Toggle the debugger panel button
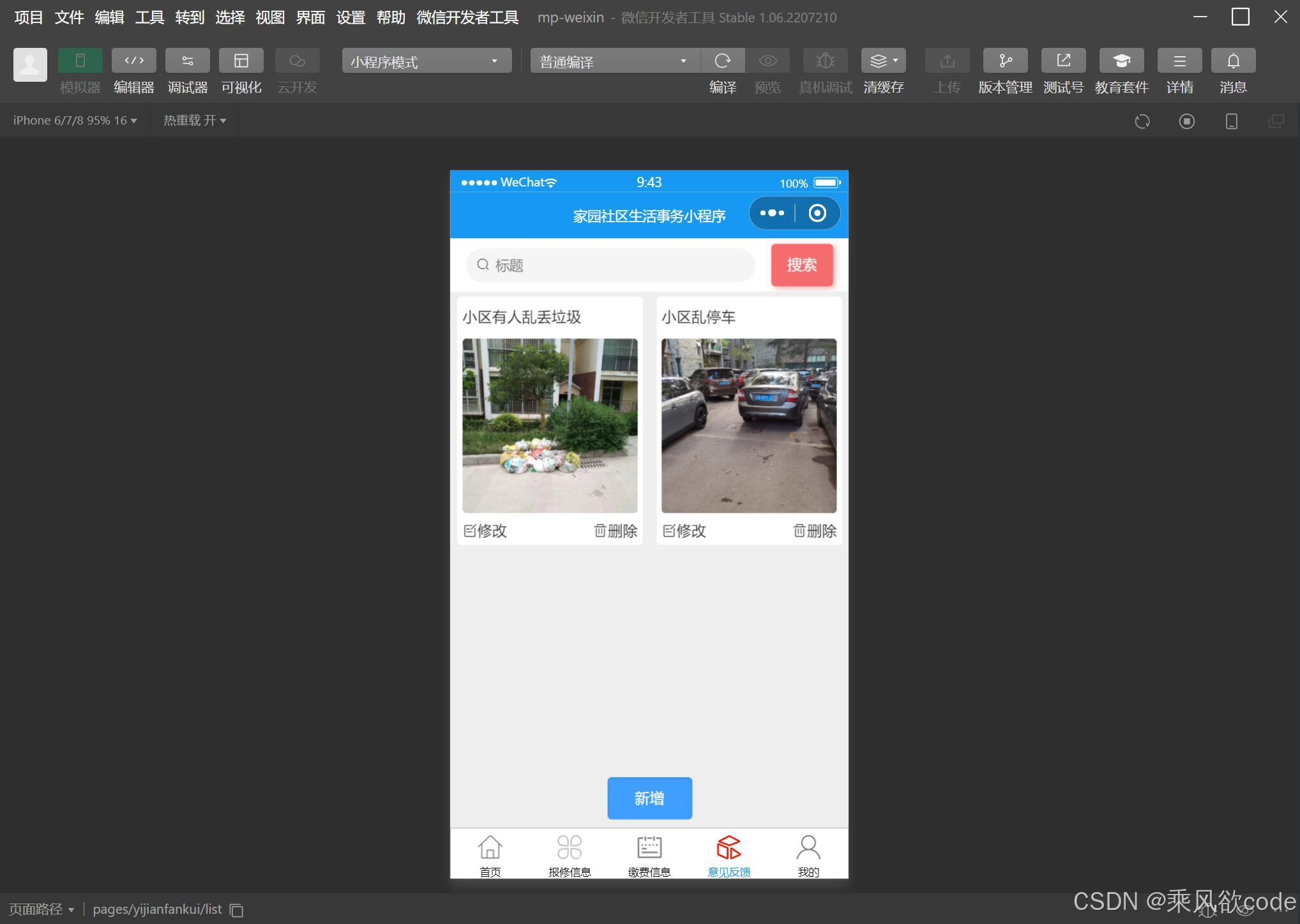This screenshot has height=924, width=1300. pos(188,61)
